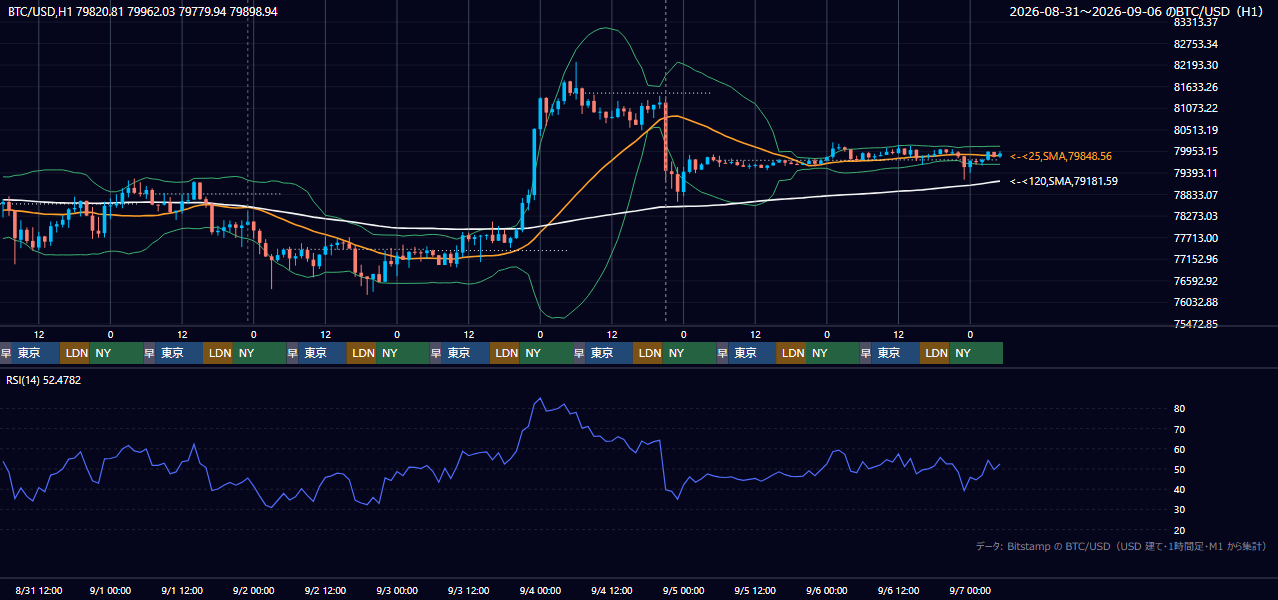The width and height of the screenshot is (1278, 600).
Task: Click RSI scale value 80
Action: click(x=1180, y=409)
